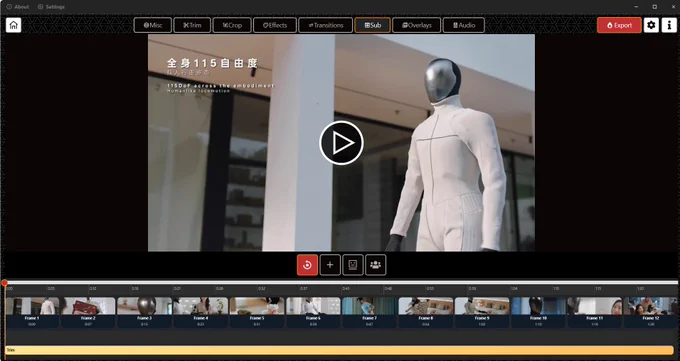Select the Frame 3 thumbnail
This screenshot has width=680, height=361.
144,312
